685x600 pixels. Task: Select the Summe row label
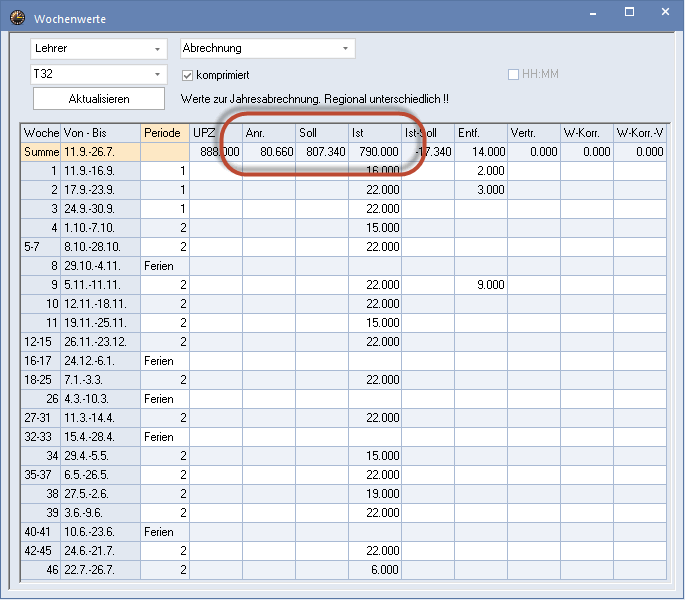tap(41, 152)
